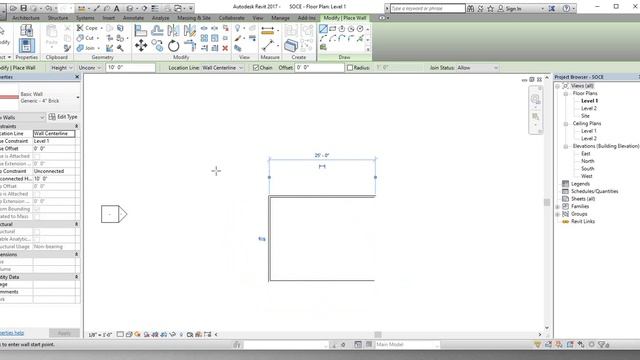The width and height of the screenshot is (640, 360).
Task: Toggle the Radius checkbox
Action: [x=350, y=68]
